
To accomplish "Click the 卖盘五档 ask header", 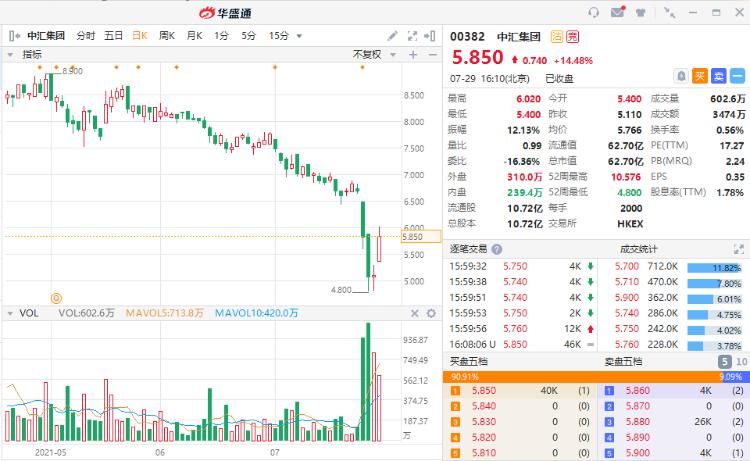I will (x=623, y=362).
